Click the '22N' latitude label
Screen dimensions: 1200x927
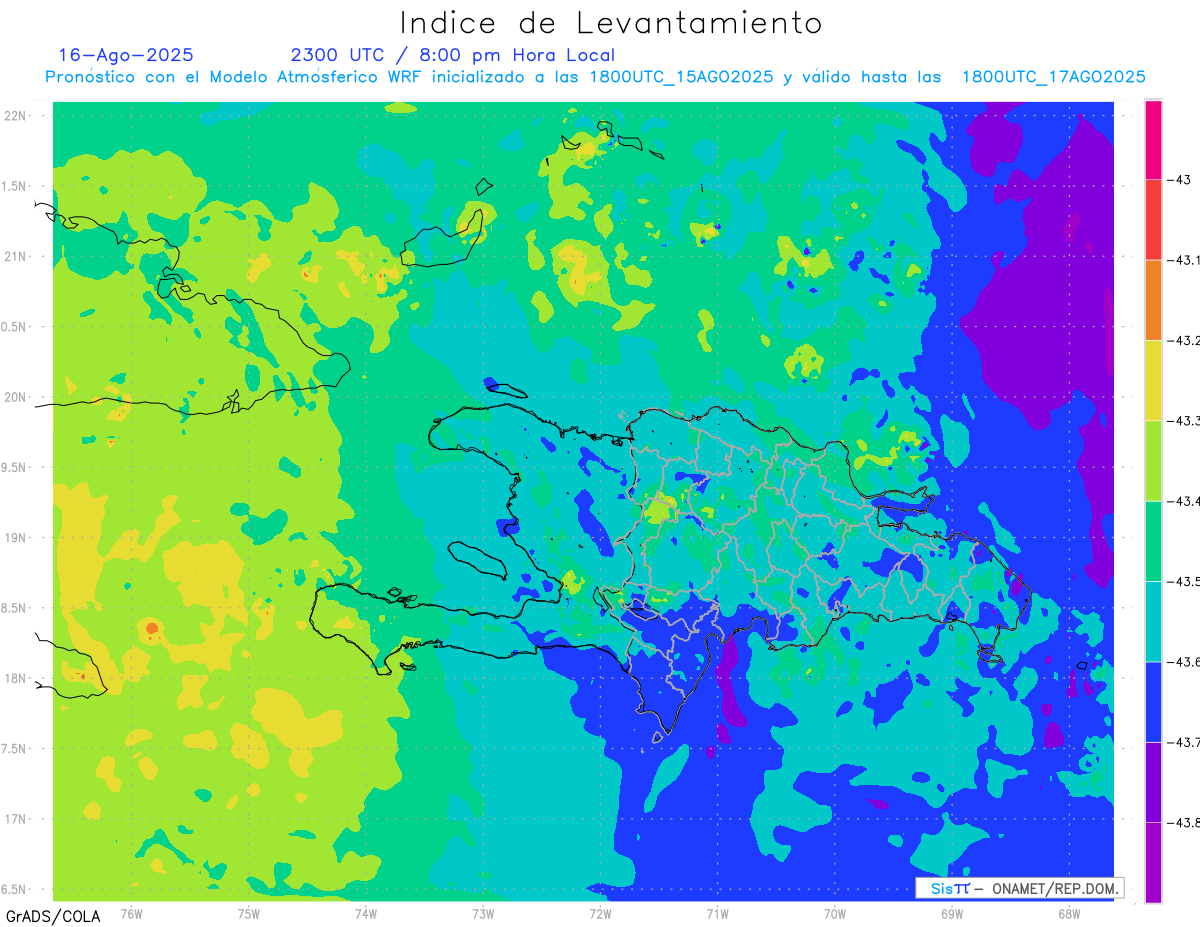16,115
